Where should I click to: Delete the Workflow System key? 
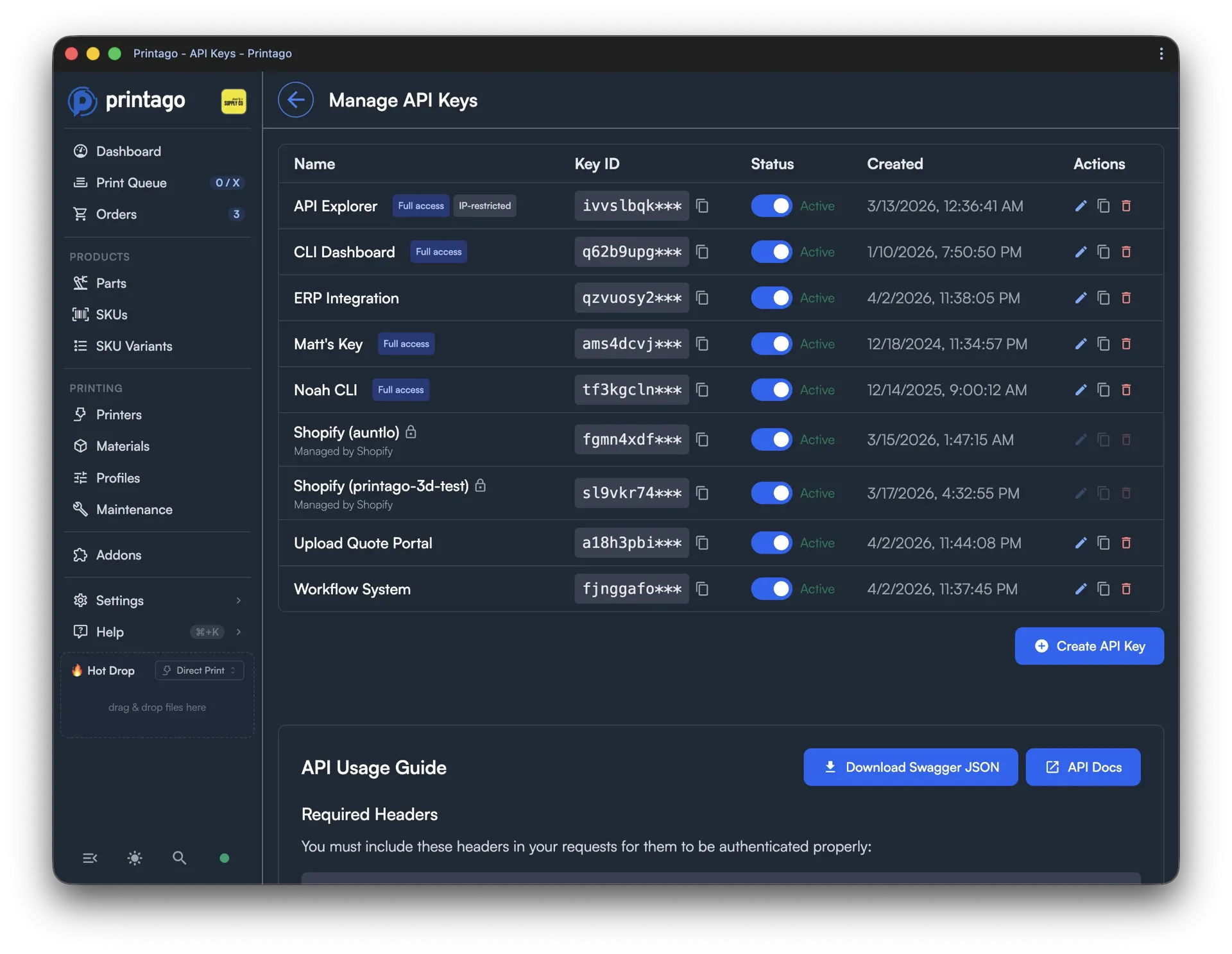[1126, 589]
